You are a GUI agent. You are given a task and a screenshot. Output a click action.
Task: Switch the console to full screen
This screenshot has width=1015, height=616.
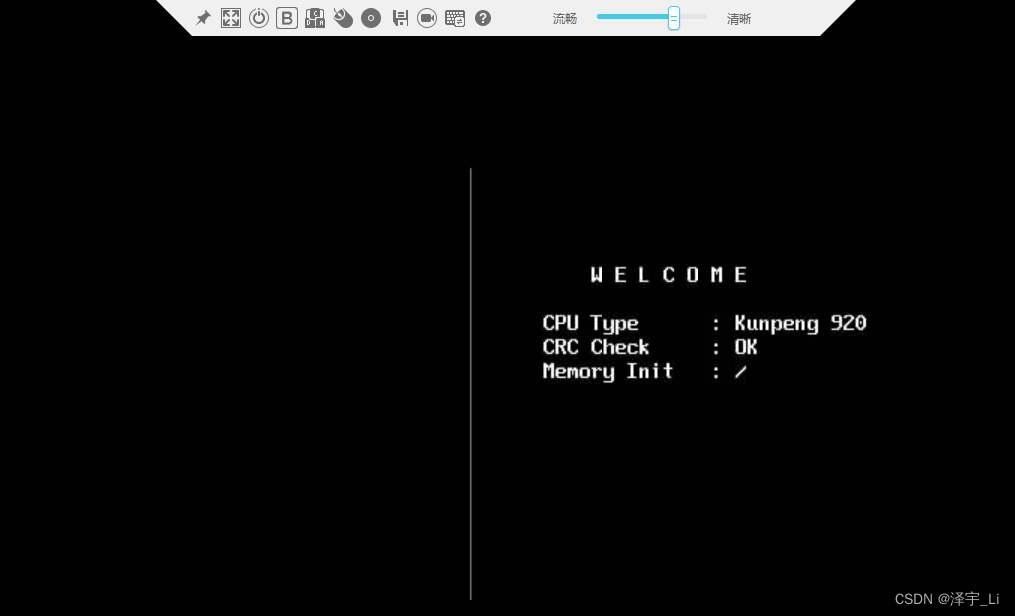[x=231, y=18]
